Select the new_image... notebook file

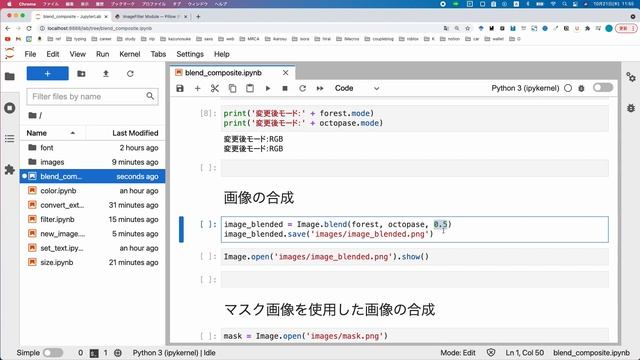[x=93, y=233]
